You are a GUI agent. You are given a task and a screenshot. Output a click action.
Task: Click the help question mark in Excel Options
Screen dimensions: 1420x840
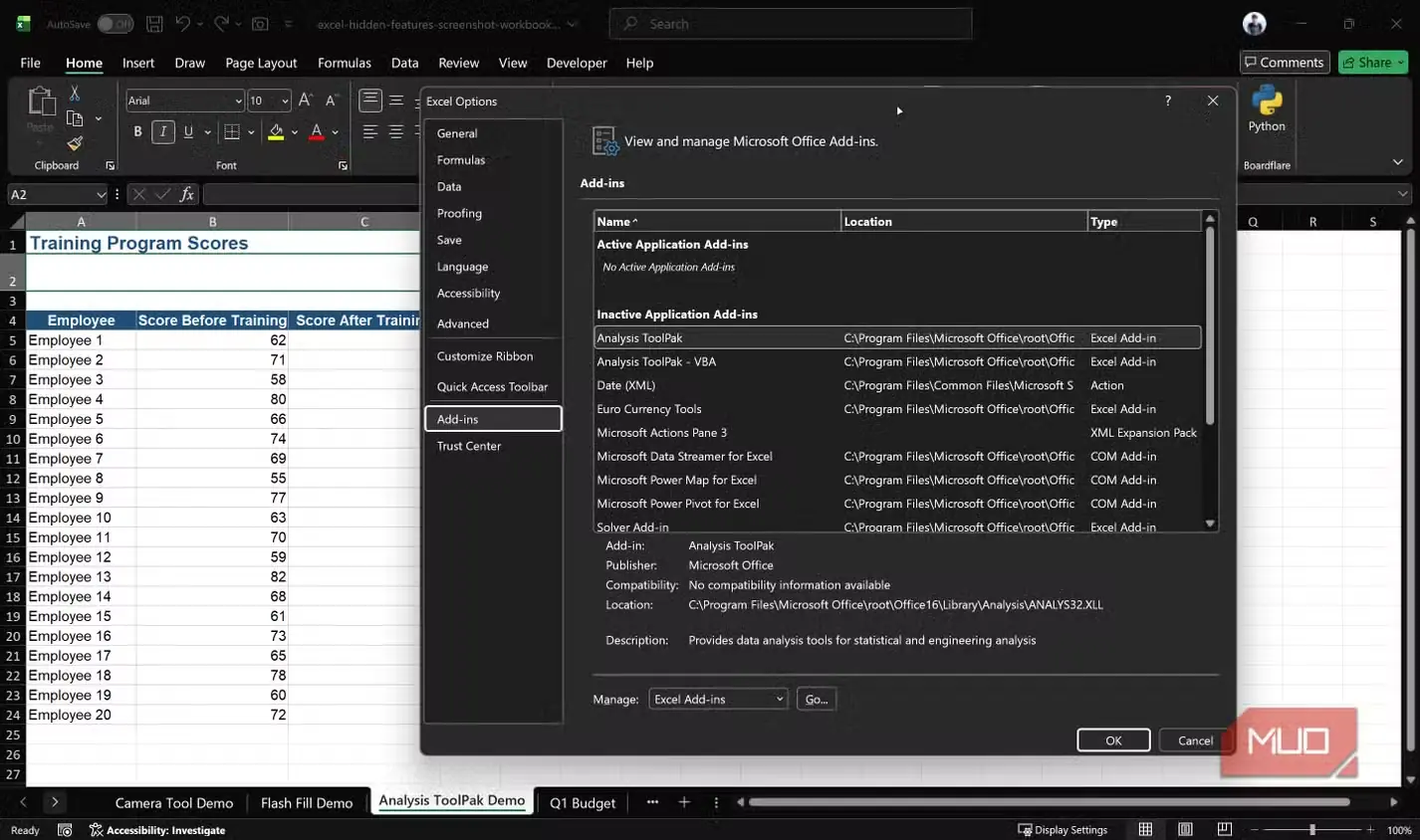tap(1168, 101)
